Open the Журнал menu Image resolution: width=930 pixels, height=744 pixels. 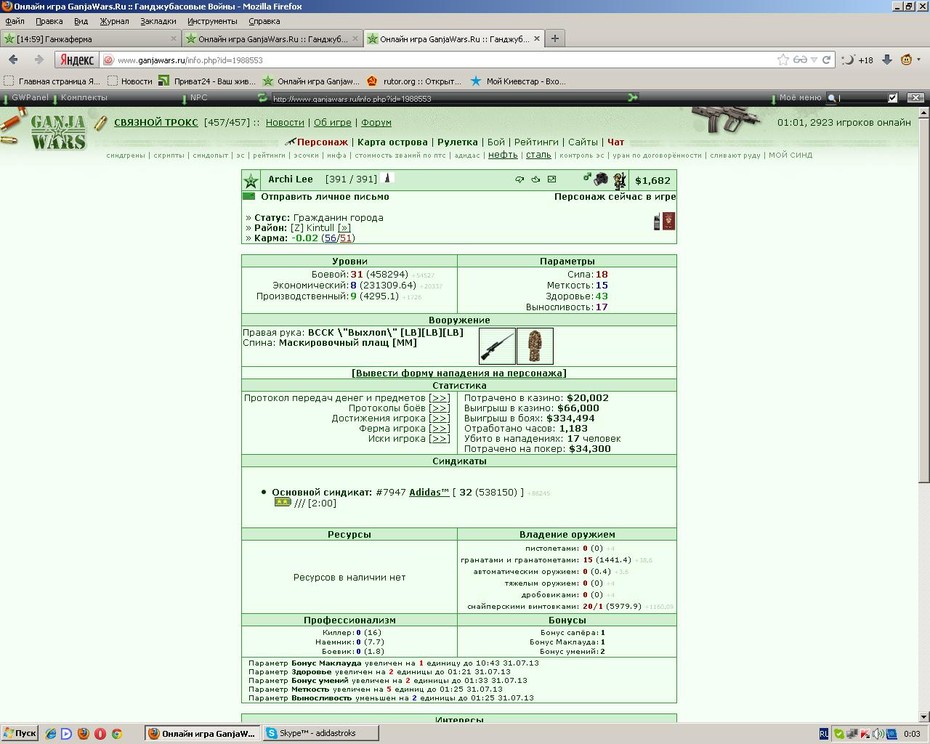pos(114,21)
